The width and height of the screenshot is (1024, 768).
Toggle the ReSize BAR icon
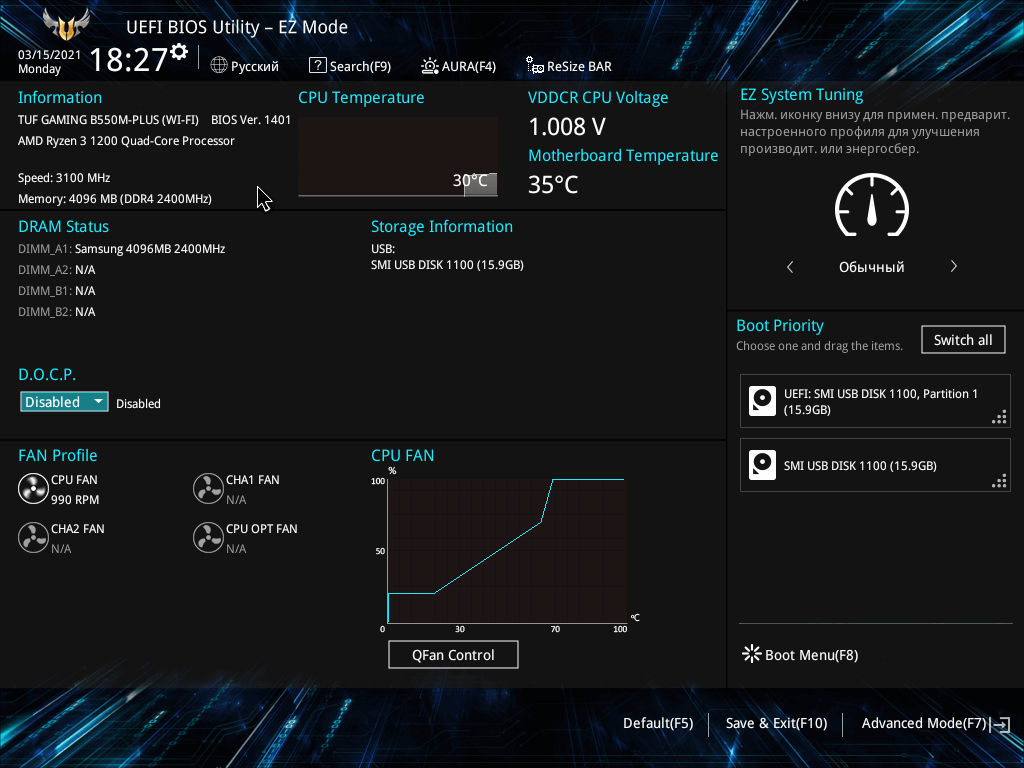(535, 65)
